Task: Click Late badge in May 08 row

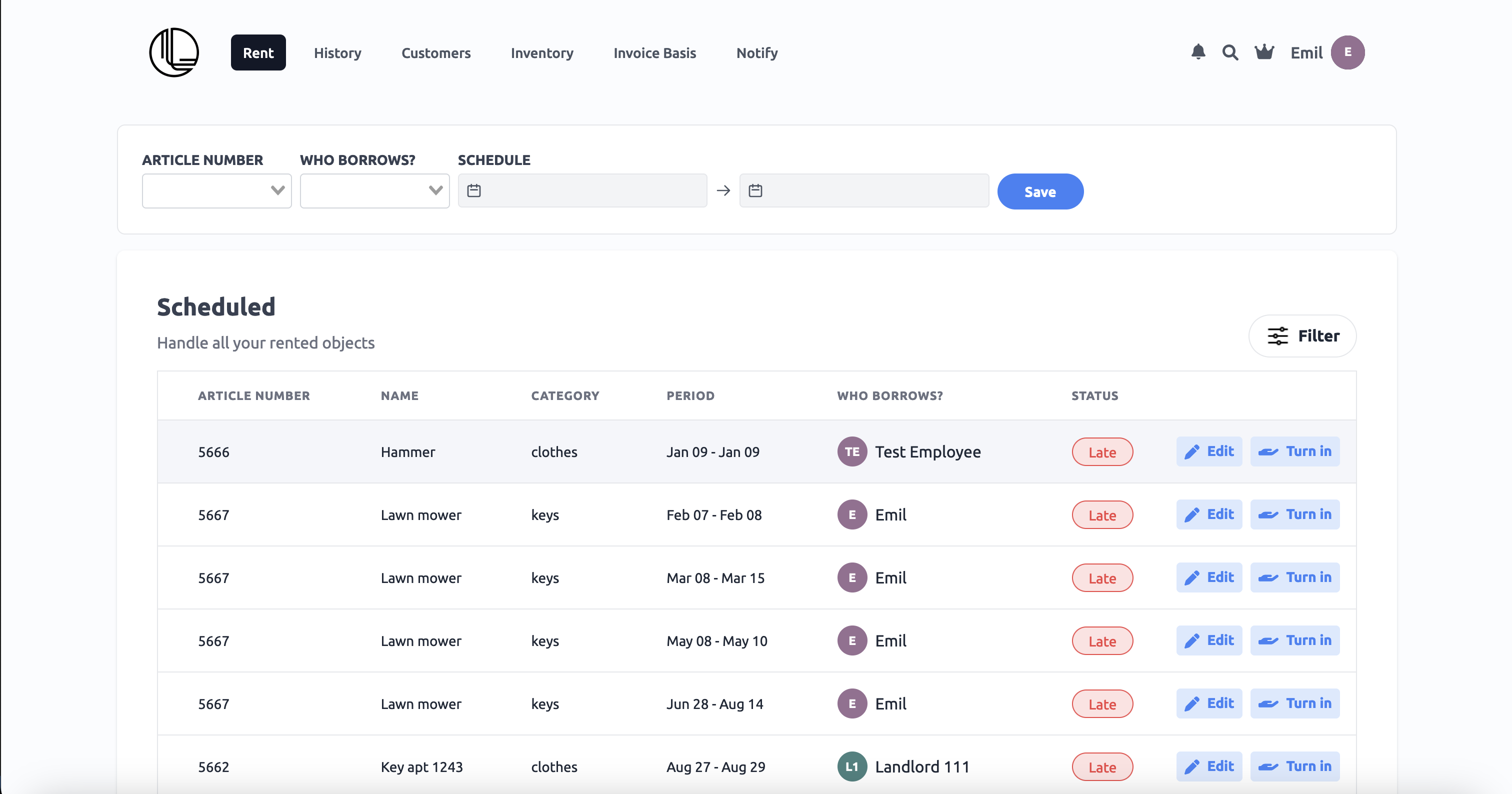Action: coord(1102,641)
